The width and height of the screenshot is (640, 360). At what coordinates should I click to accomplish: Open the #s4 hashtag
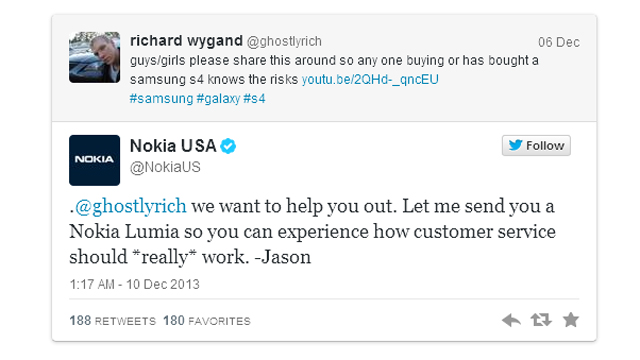pos(254,98)
